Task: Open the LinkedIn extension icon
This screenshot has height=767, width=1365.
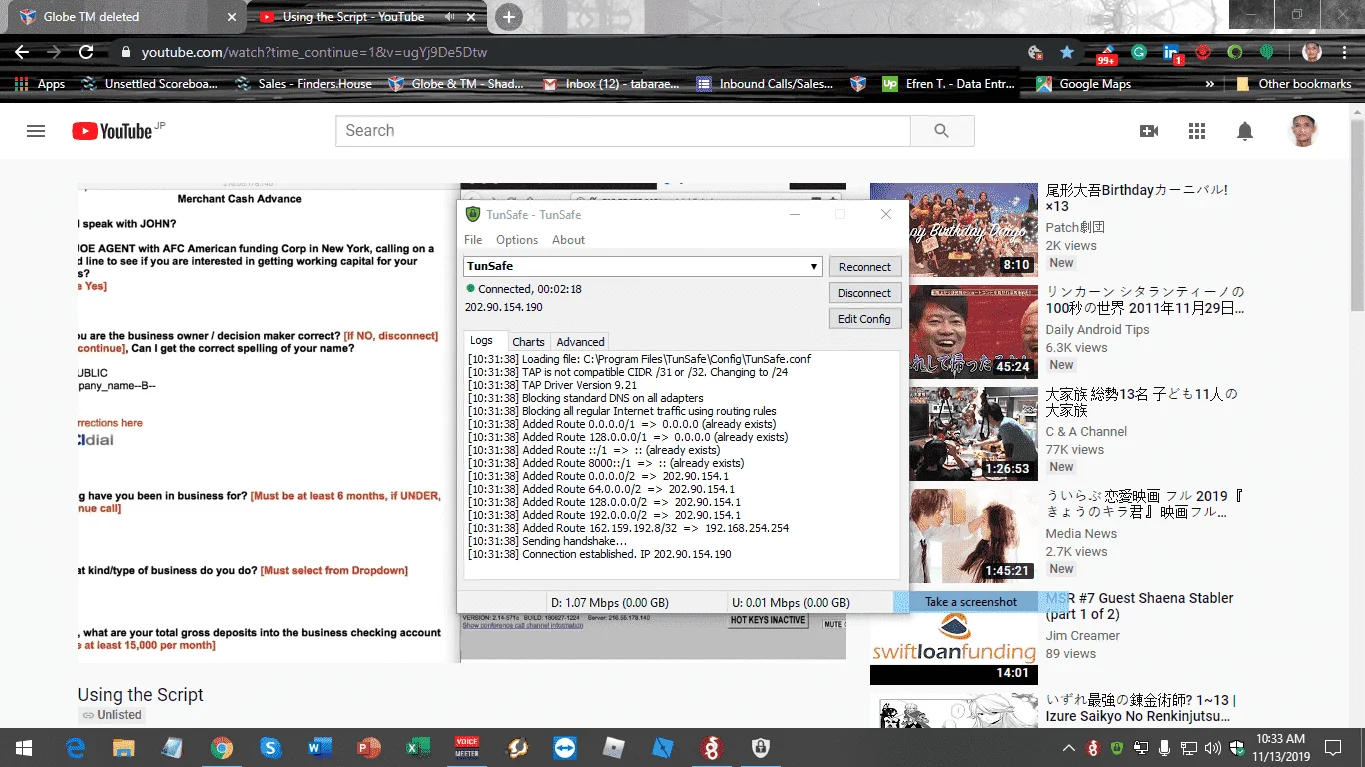Action: click(x=1172, y=53)
